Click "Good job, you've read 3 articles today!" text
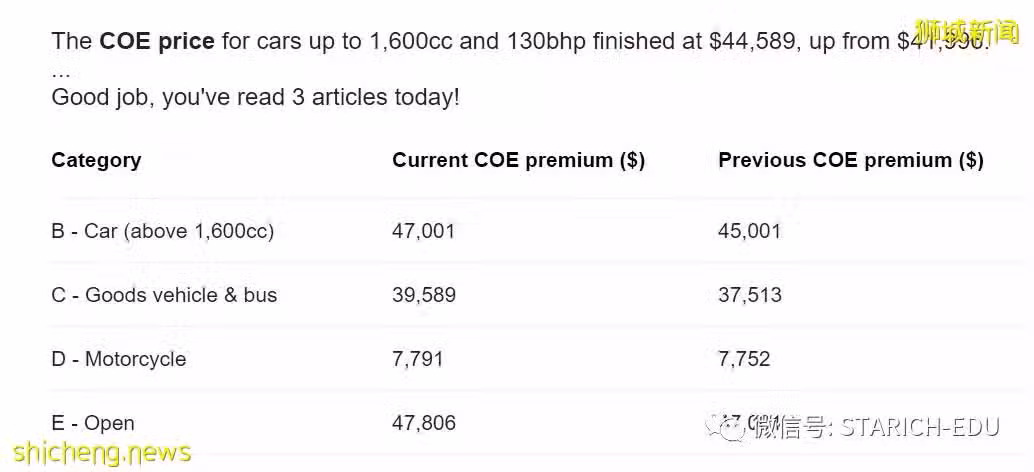The height and width of the screenshot is (472, 1034). [x=255, y=98]
